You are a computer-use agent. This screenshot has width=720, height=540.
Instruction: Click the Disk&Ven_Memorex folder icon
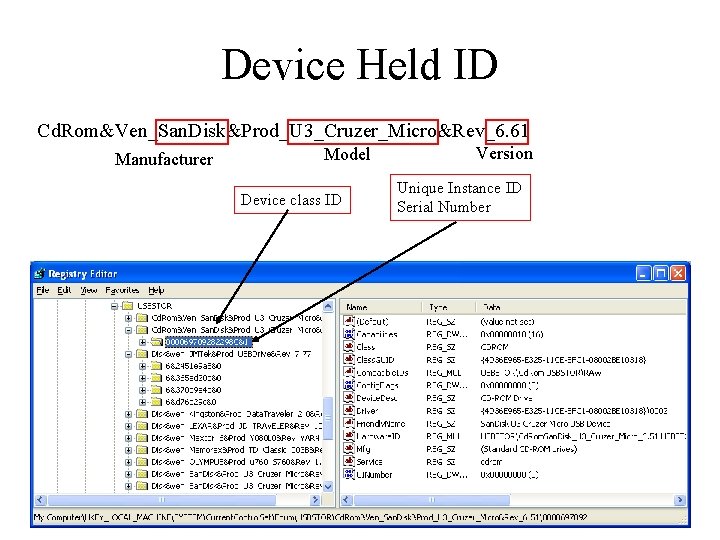click(142, 450)
